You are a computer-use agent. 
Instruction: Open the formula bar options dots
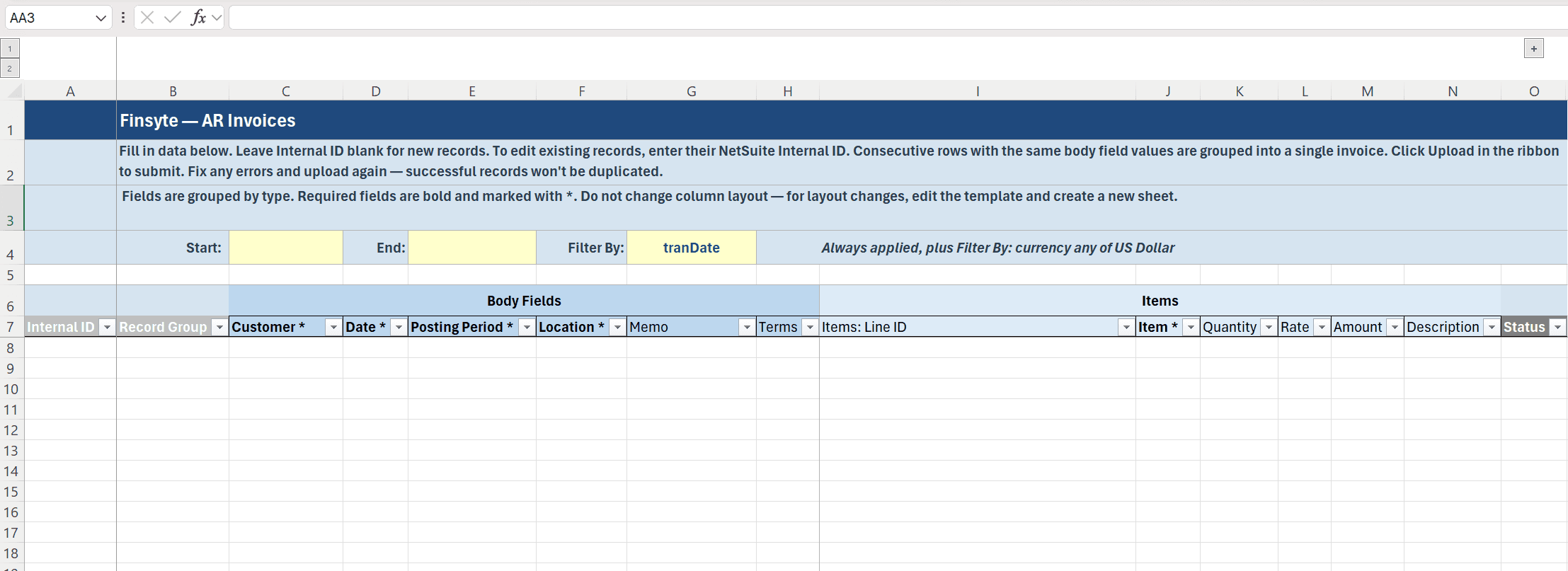pyautogui.click(x=123, y=18)
